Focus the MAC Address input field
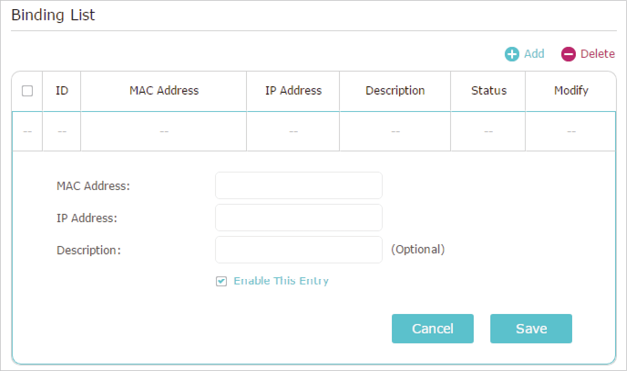Viewport: 627px width, 371px height. click(x=299, y=186)
